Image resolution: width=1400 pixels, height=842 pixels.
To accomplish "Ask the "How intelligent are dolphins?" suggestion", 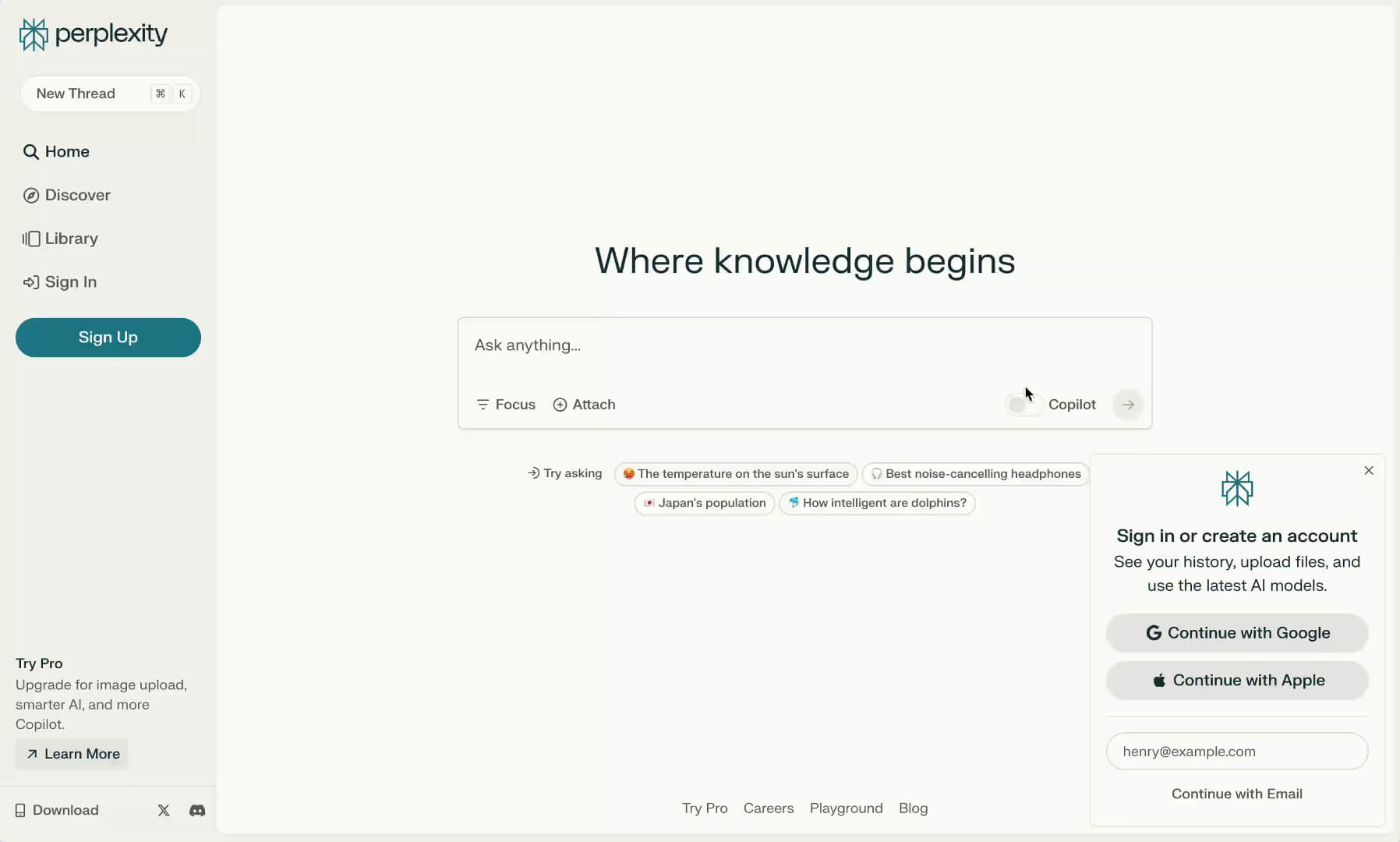I will (x=878, y=503).
